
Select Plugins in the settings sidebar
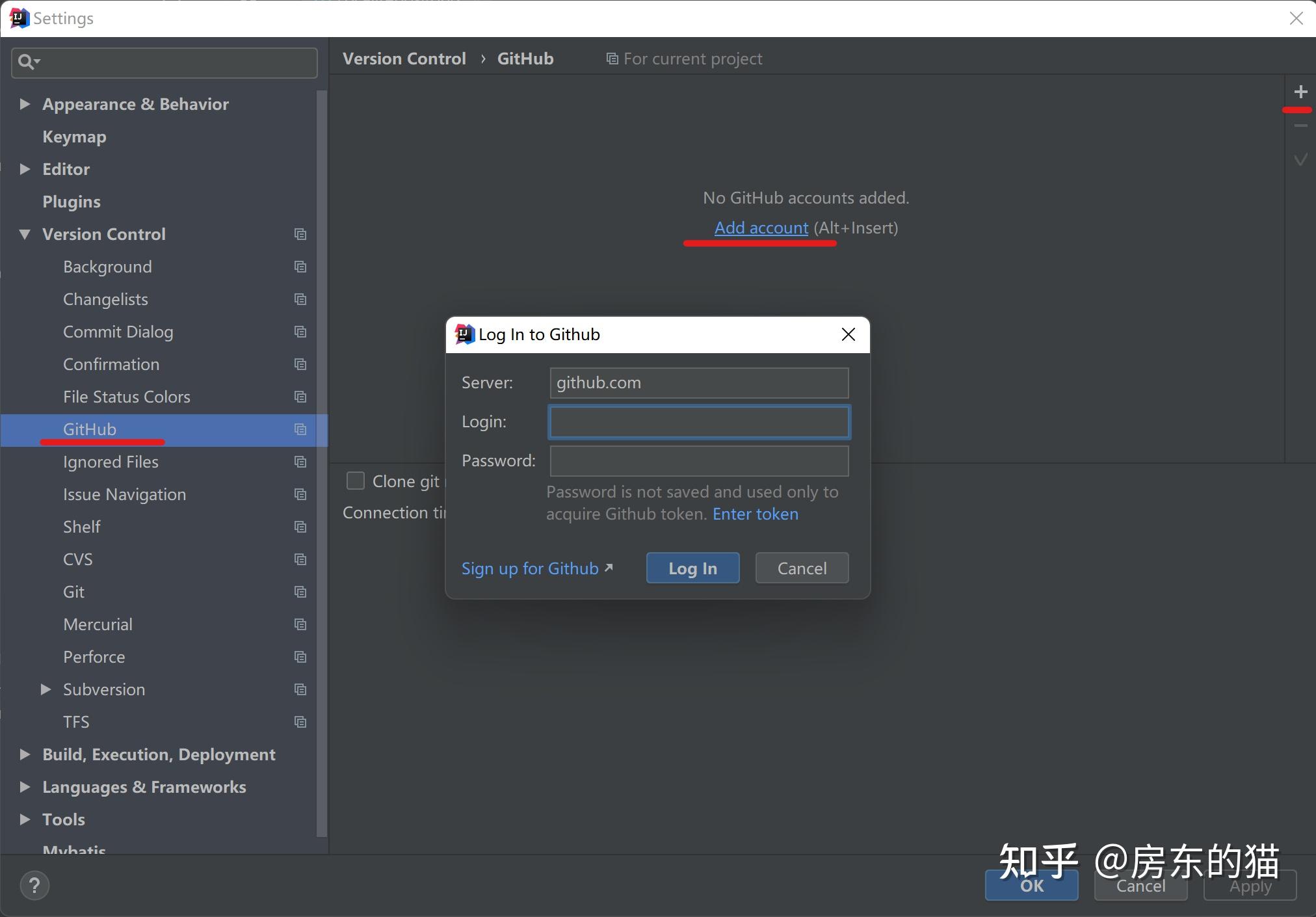click(72, 202)
